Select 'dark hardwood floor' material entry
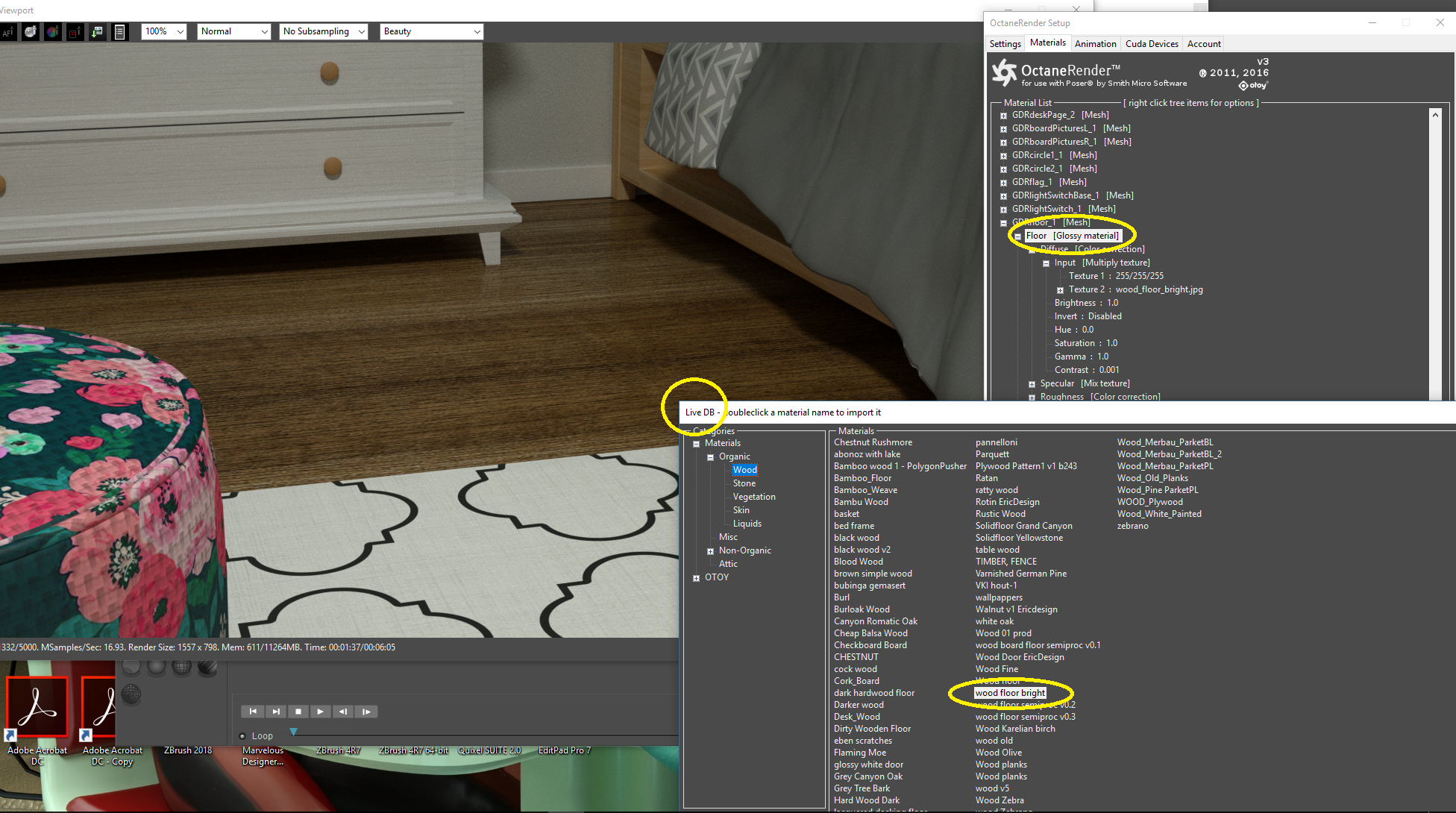This screenshot has height=813, width=1456. point(873,693)
